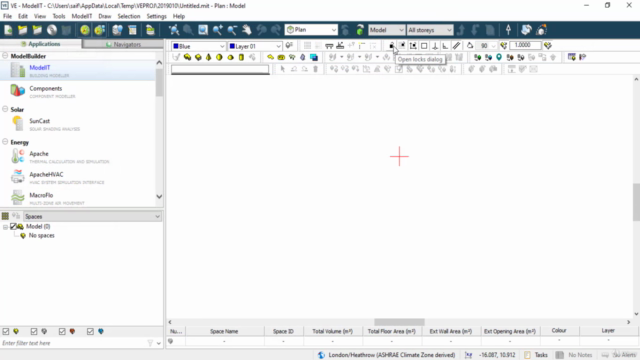Open the Draw menu
This screenshot has width=640, height=360.
[104, 16]
